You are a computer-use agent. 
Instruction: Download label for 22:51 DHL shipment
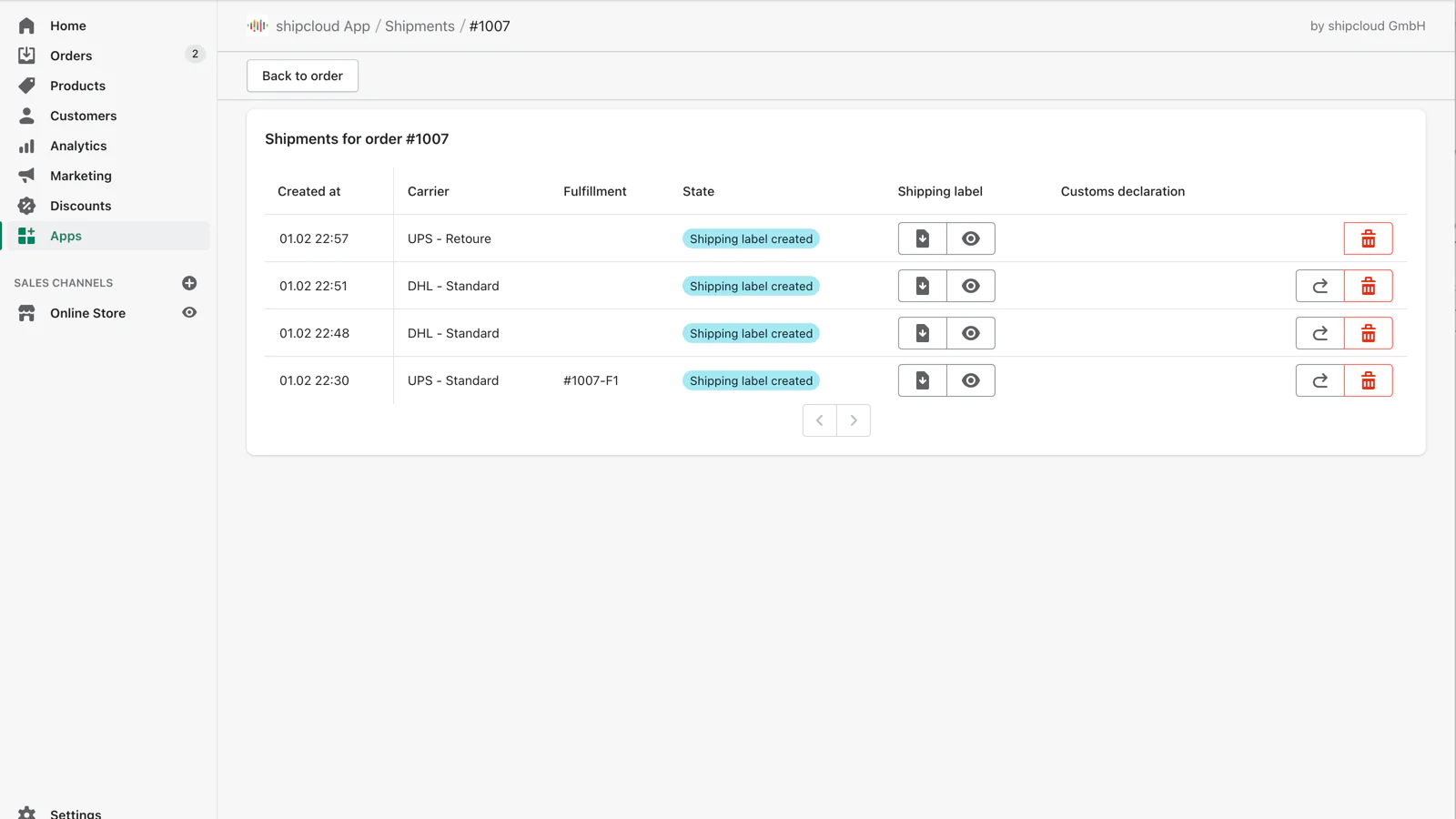pyautogui.click(x=922, y=286)
